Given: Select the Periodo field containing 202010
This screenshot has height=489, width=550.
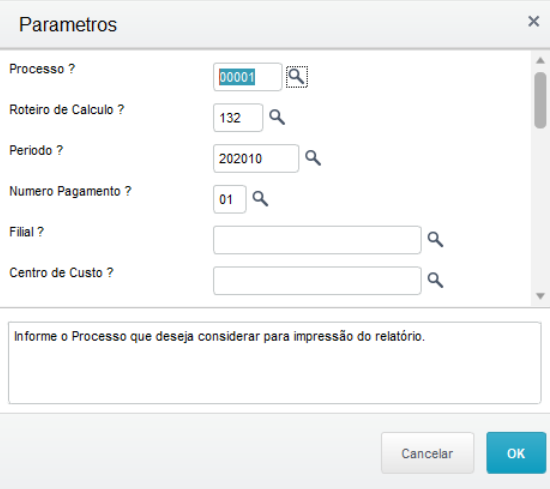Looking at the screenshot, I should (x=256, y=158).
